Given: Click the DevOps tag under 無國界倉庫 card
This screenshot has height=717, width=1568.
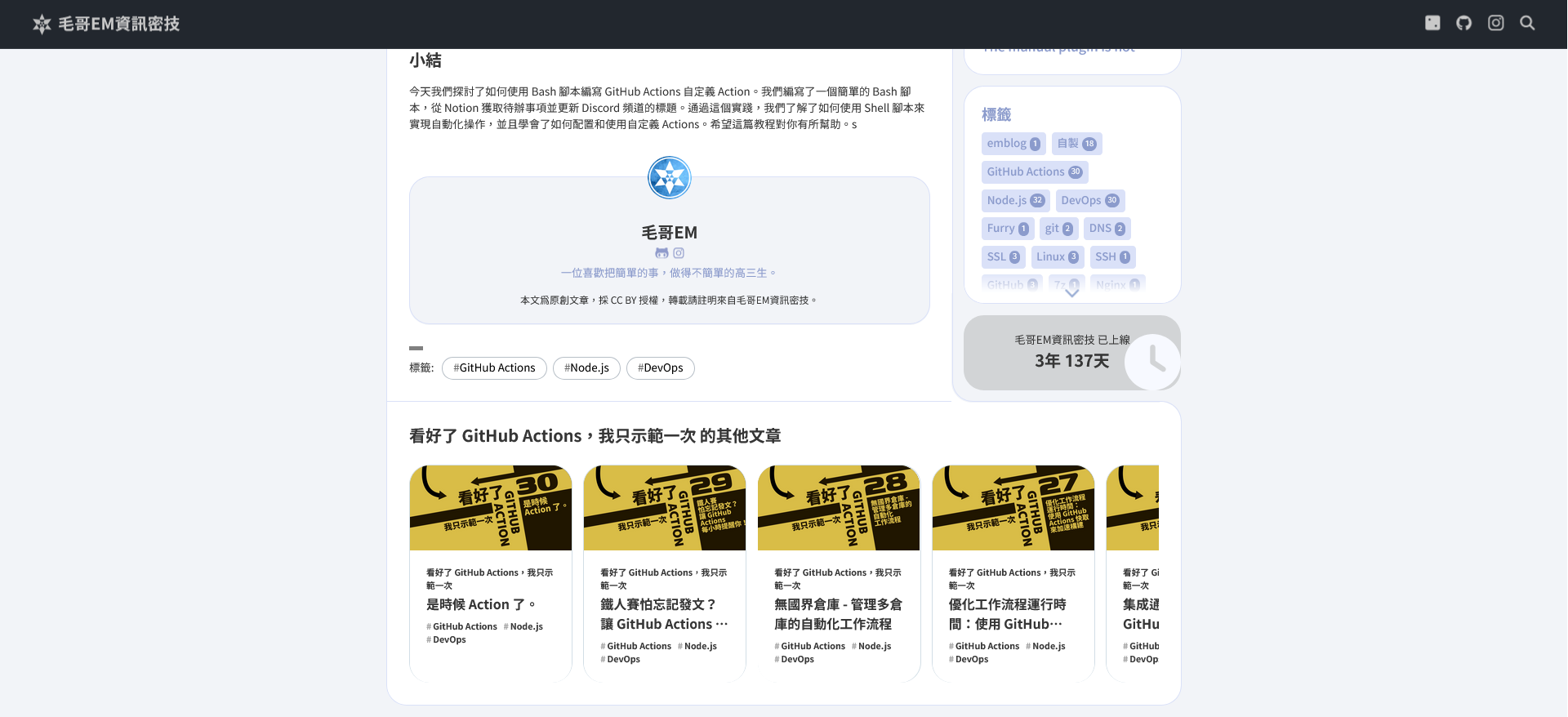Looking at the screenshot, I should pos(794,660).
